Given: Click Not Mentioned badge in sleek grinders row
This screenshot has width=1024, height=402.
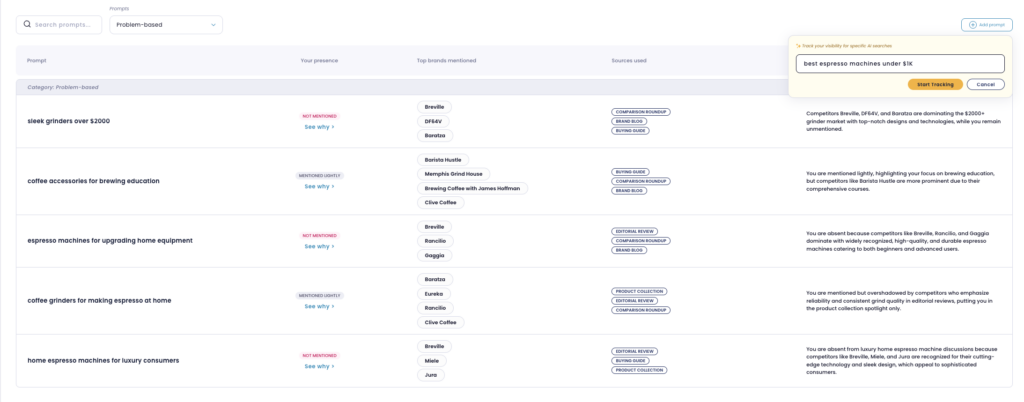Looking at the screenshot, I should click(319, 116).
